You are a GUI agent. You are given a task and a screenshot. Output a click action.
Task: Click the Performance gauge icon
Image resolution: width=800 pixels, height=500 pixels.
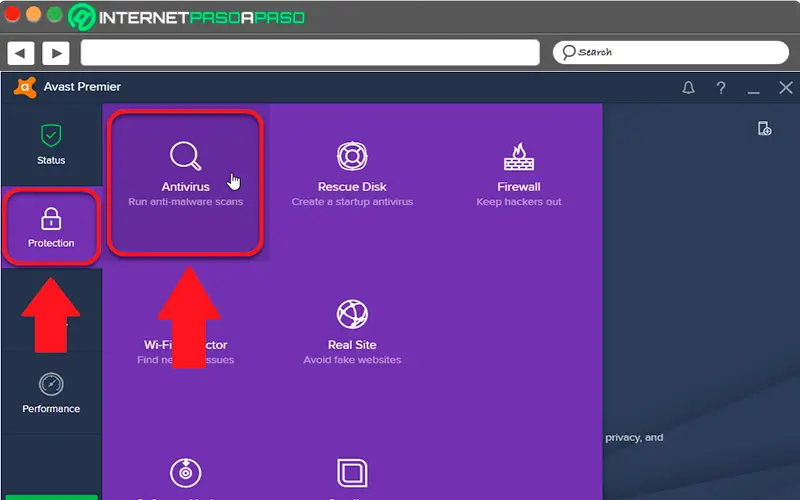click(51, 384)
